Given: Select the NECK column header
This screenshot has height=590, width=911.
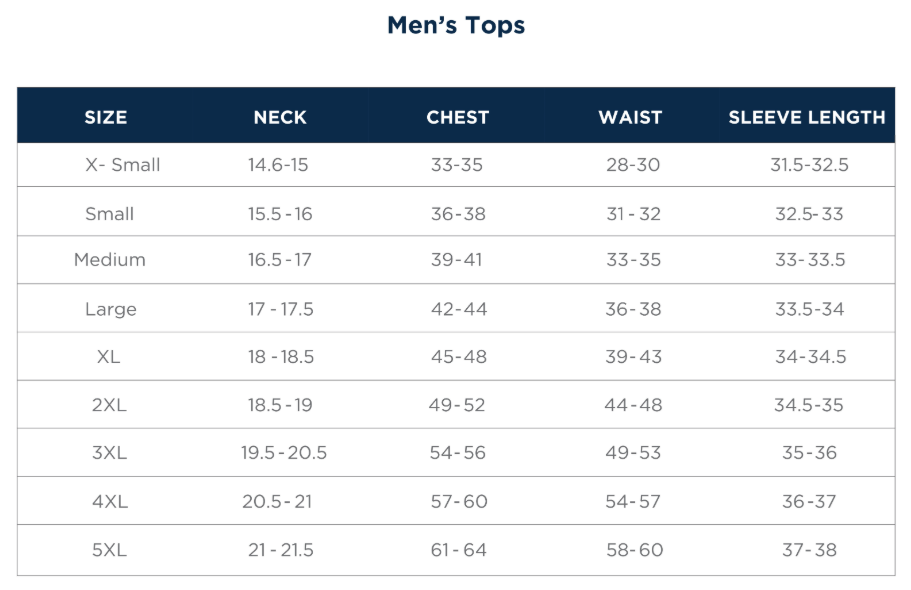Looking at the screenshot, I should click(x=280, y=117).
